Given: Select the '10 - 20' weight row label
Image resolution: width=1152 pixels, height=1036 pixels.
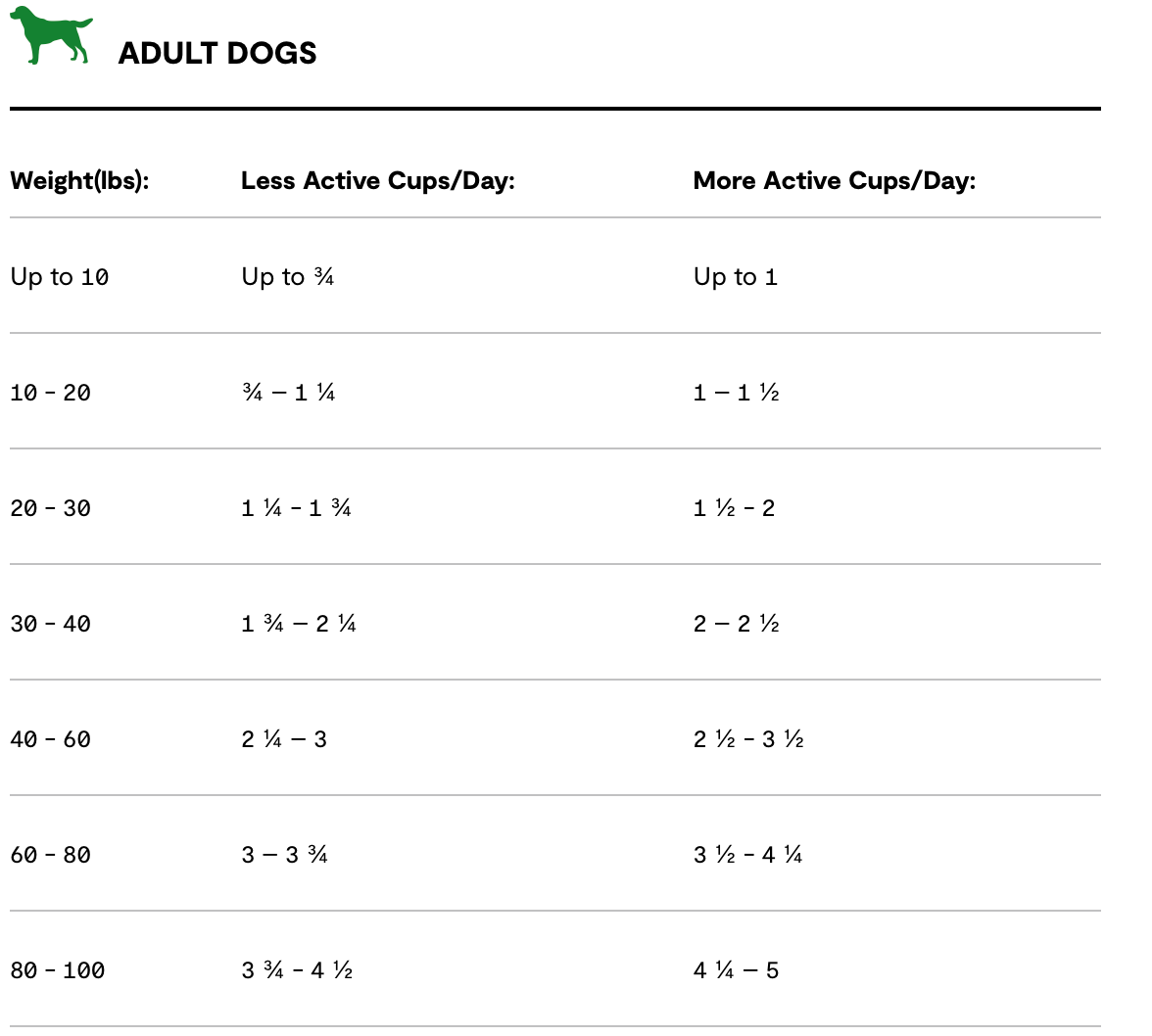Looking at the screenshot, I should tap(50, 393).
